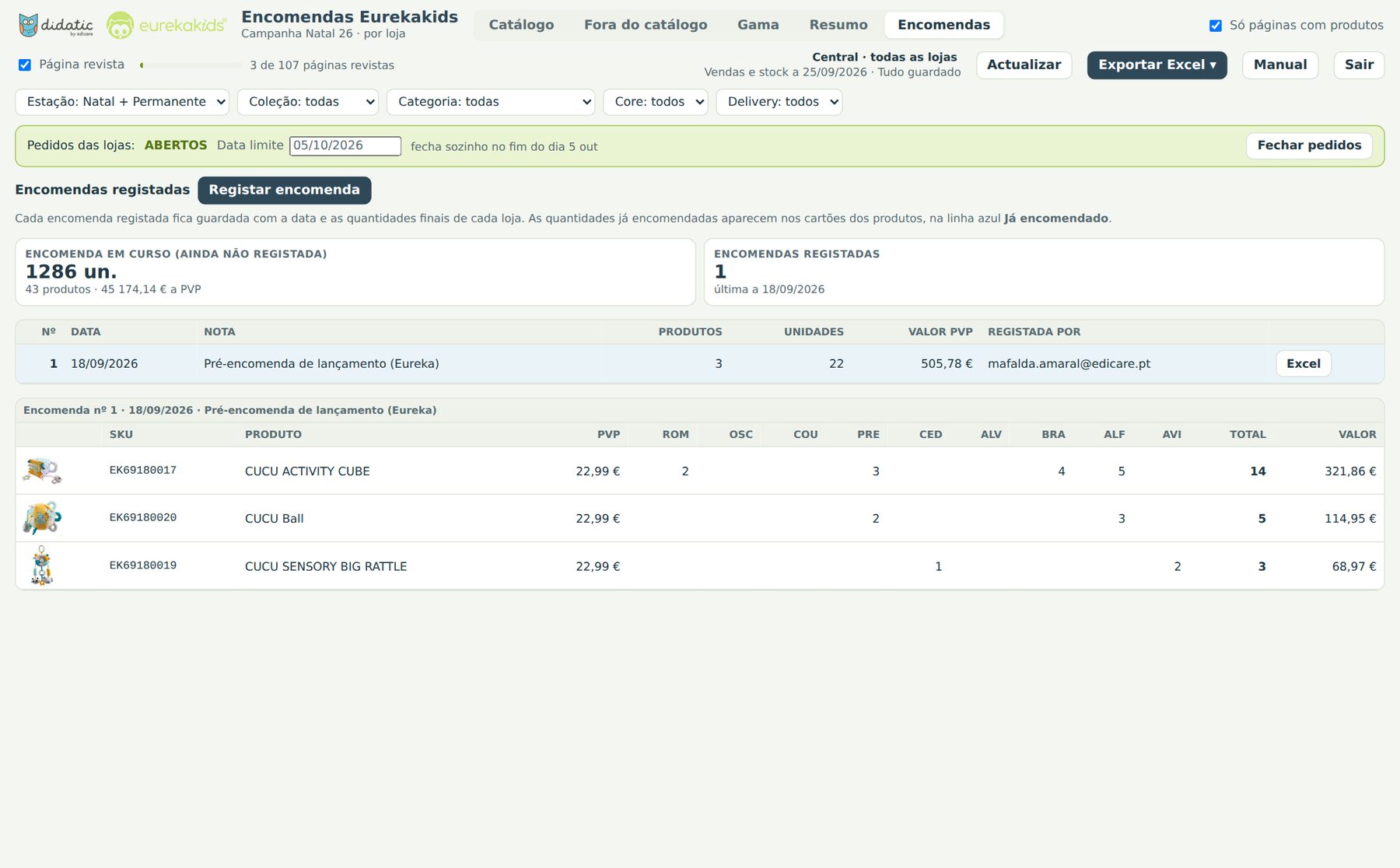The image size is (1400, 868).
Task: Click the Actualizar button
Action: click(x=1024, y=65)
